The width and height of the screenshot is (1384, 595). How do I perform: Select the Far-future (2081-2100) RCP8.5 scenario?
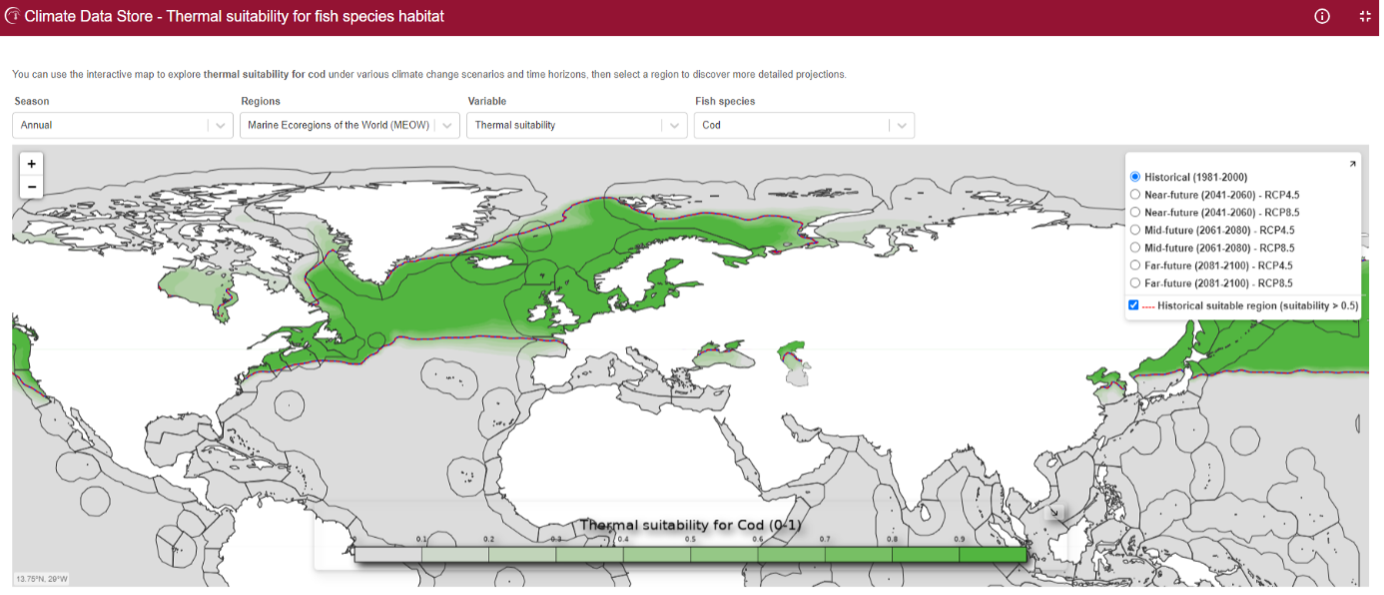[x=1134, y=282]
